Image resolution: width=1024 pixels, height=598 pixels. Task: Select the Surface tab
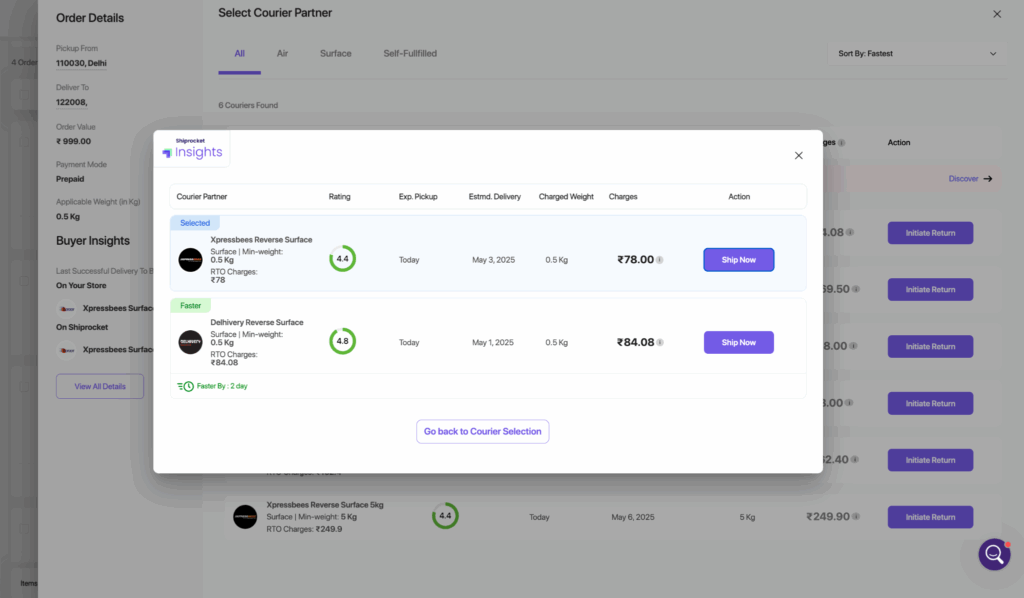point(335,54)
